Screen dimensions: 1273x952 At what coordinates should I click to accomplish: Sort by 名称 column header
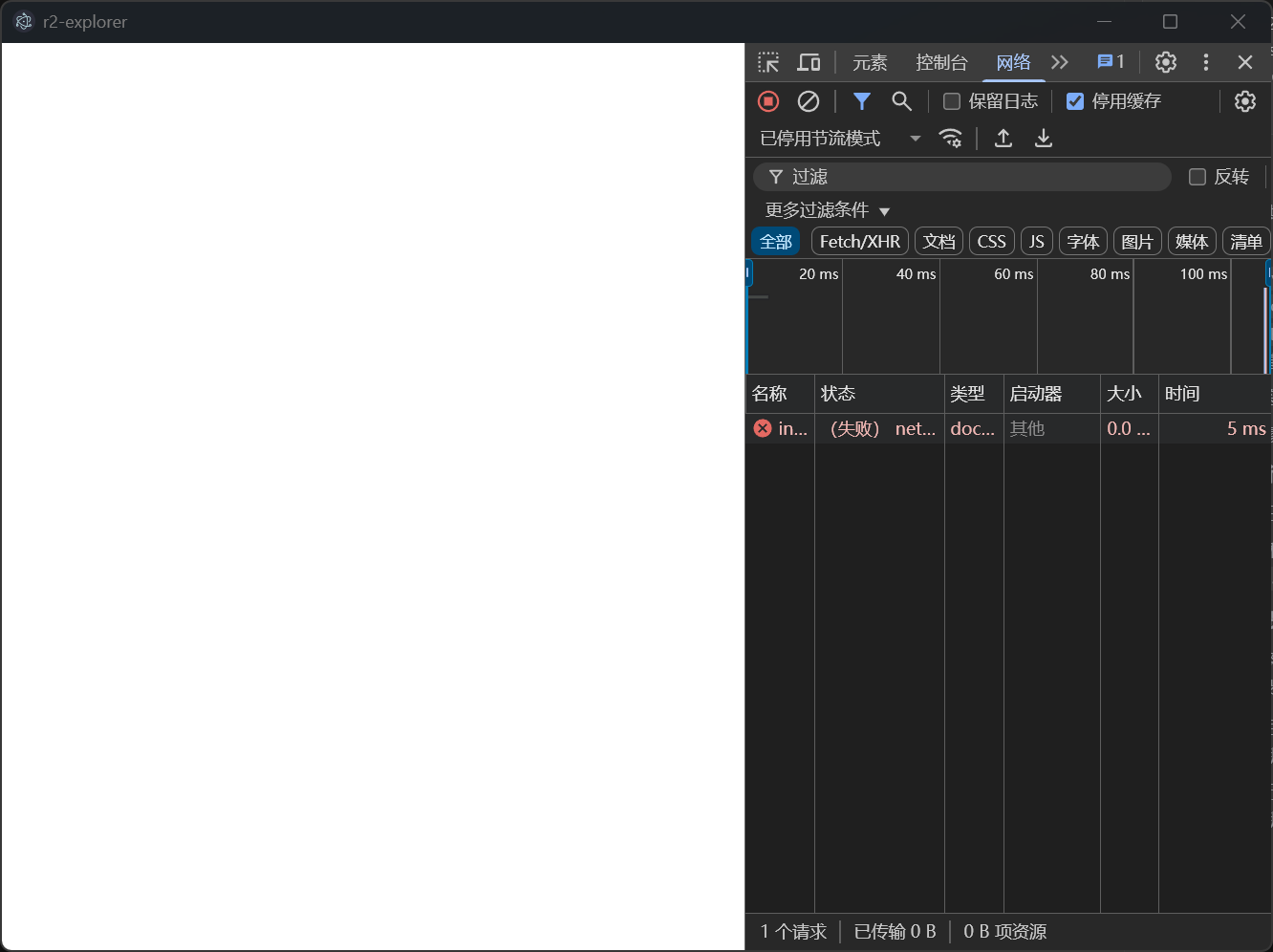pyautogui.click(x=780, y=394)
